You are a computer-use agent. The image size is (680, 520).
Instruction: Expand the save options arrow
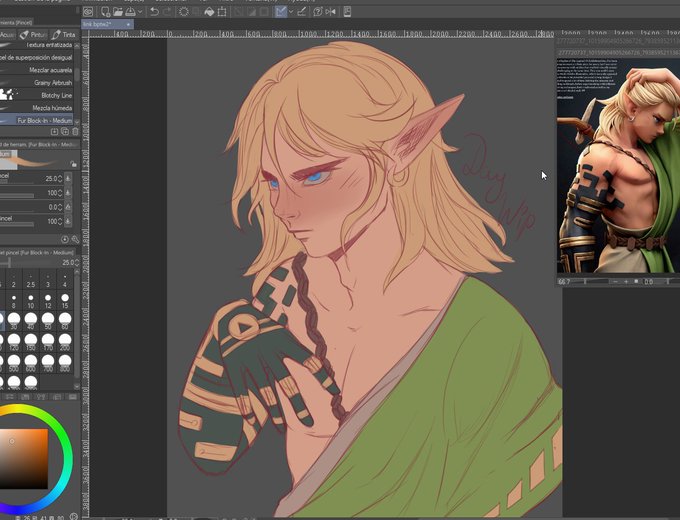140,12
